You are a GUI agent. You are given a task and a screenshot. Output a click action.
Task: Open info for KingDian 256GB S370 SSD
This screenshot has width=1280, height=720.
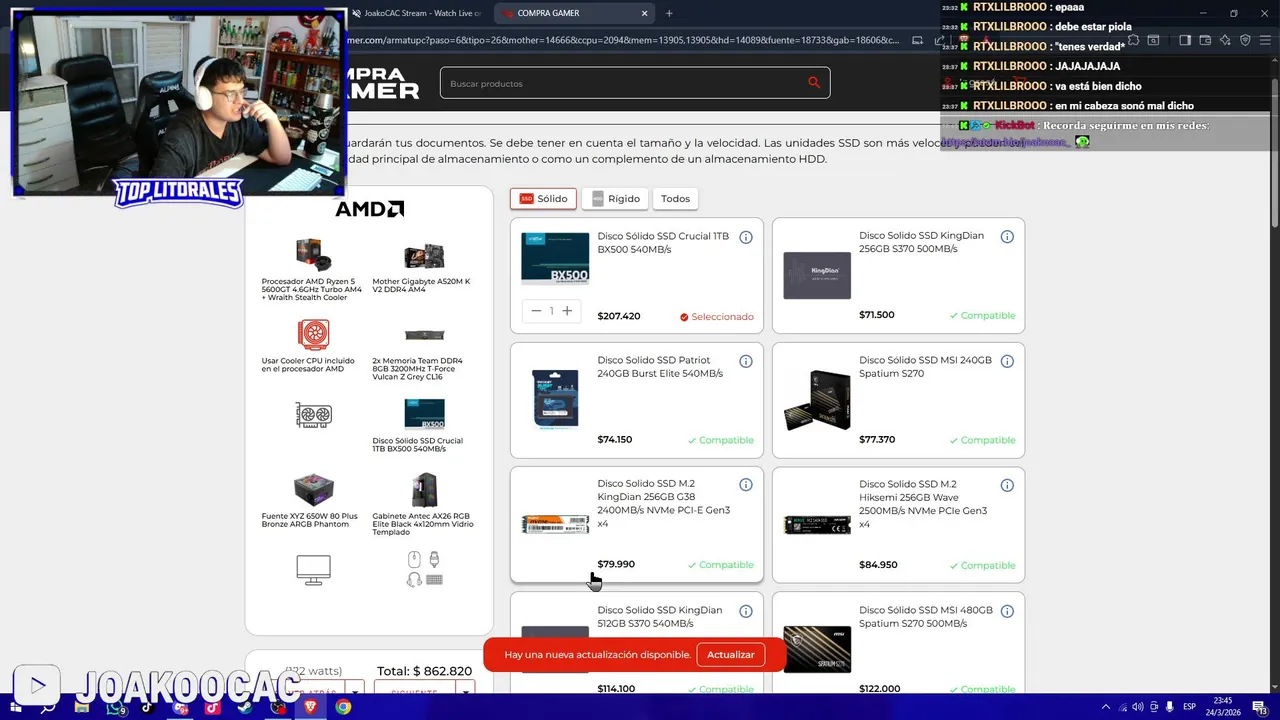coord(1007,237)
